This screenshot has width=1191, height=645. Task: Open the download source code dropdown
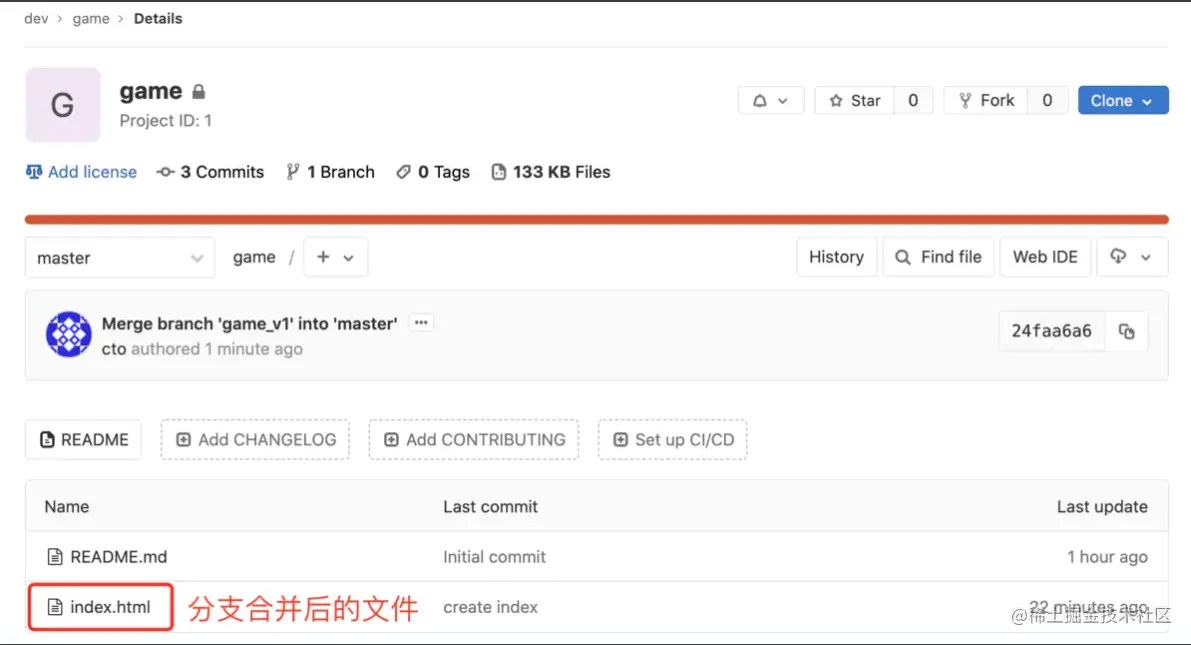[1132, 257]
